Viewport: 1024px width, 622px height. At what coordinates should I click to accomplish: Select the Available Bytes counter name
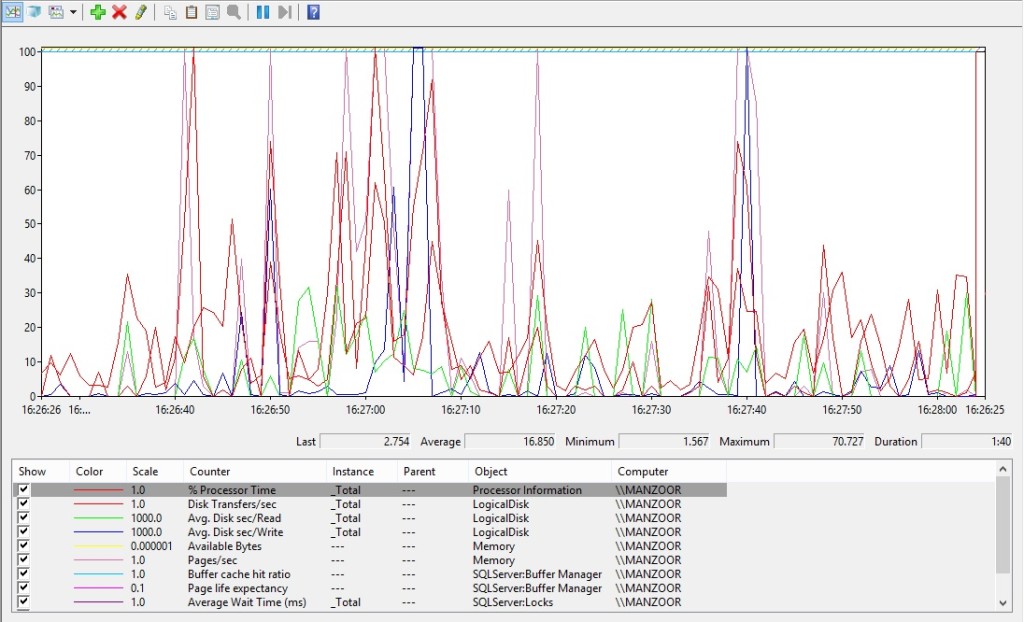(225, 546)
